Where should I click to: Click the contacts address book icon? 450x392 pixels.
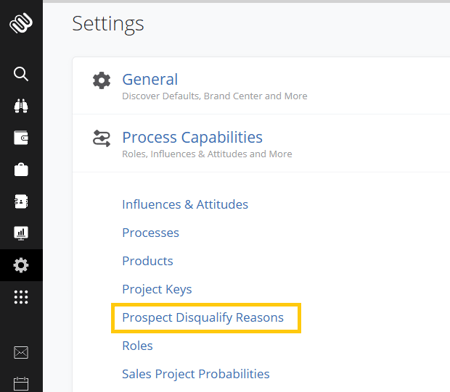(21, 202)
